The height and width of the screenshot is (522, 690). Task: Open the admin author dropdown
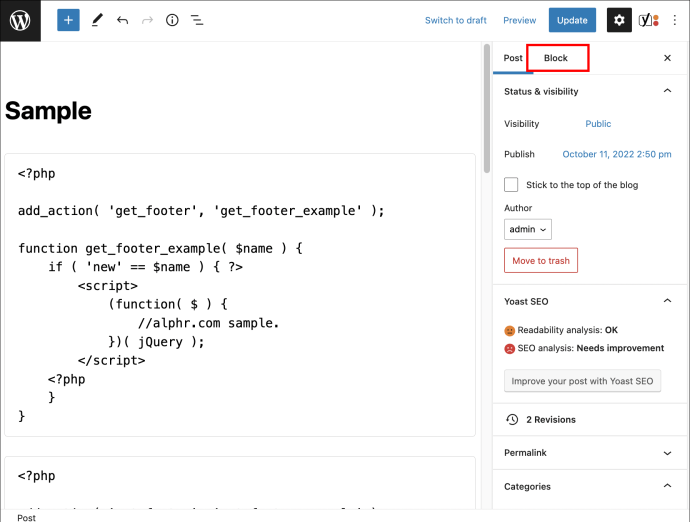point(528,229)
